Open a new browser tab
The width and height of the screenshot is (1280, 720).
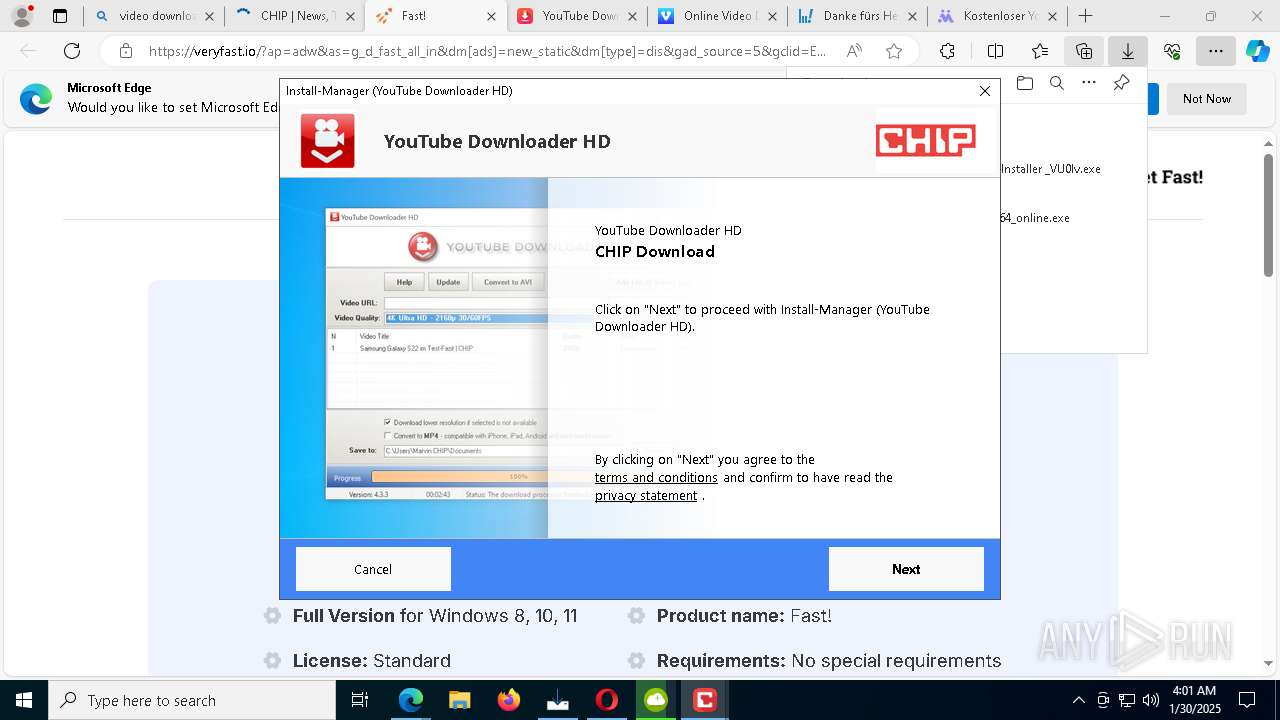[x=1086, y=16]
